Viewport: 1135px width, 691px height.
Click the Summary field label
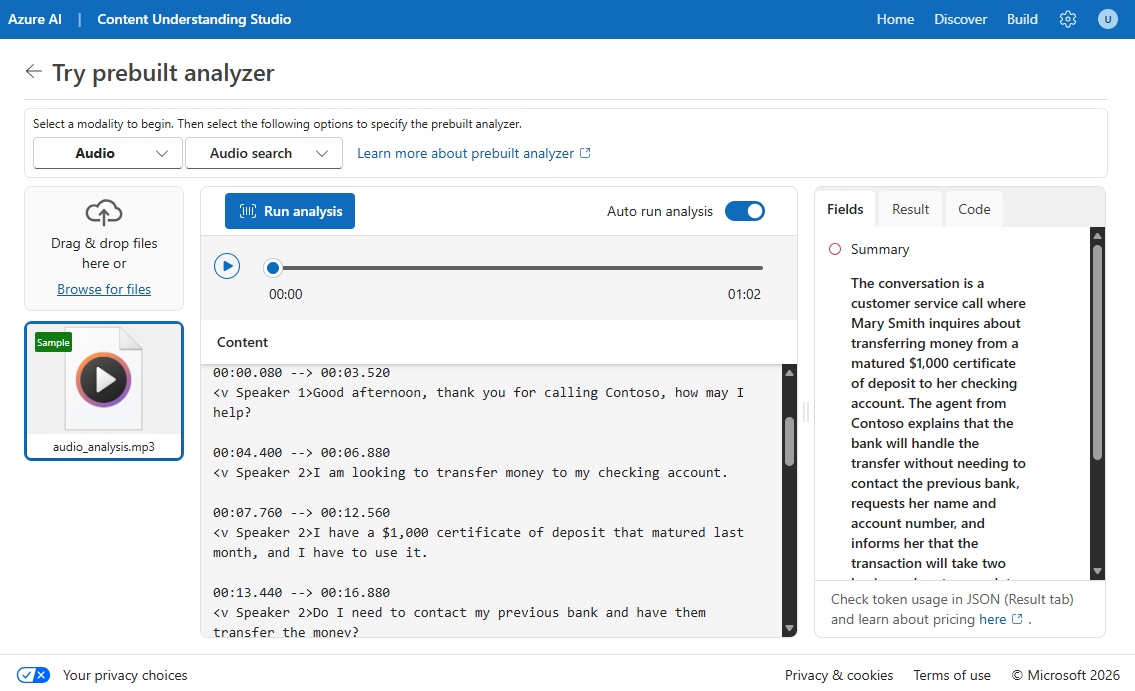pos(879,249)
